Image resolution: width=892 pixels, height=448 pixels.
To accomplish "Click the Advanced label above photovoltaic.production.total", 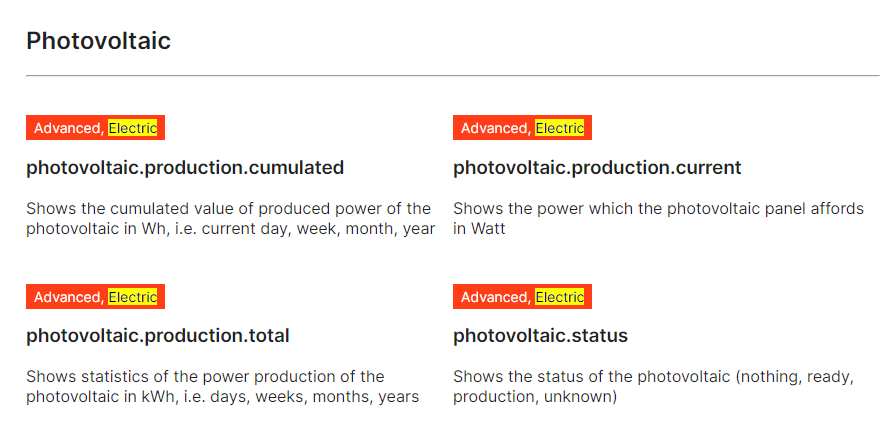I will pos(67,297).
